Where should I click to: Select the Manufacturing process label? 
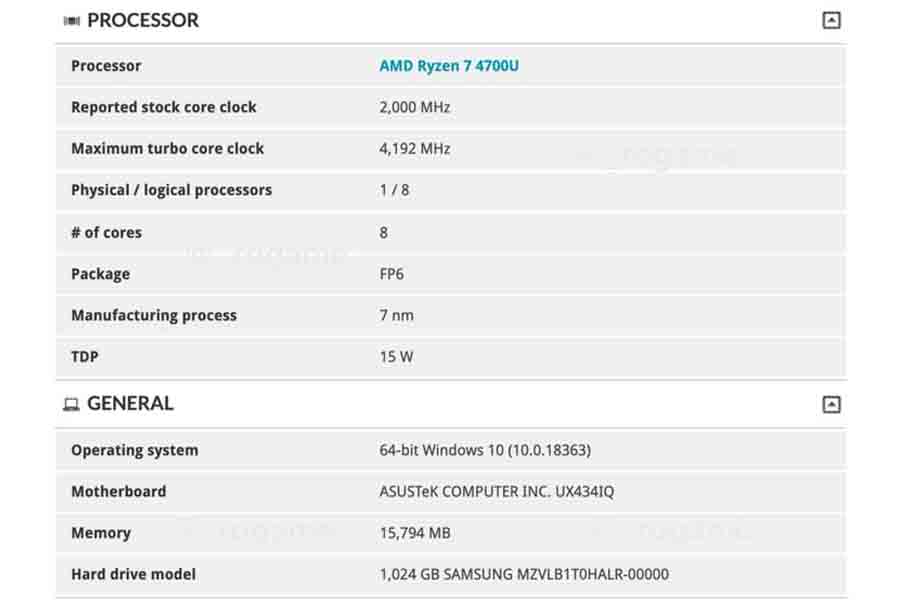coord(154,315)
